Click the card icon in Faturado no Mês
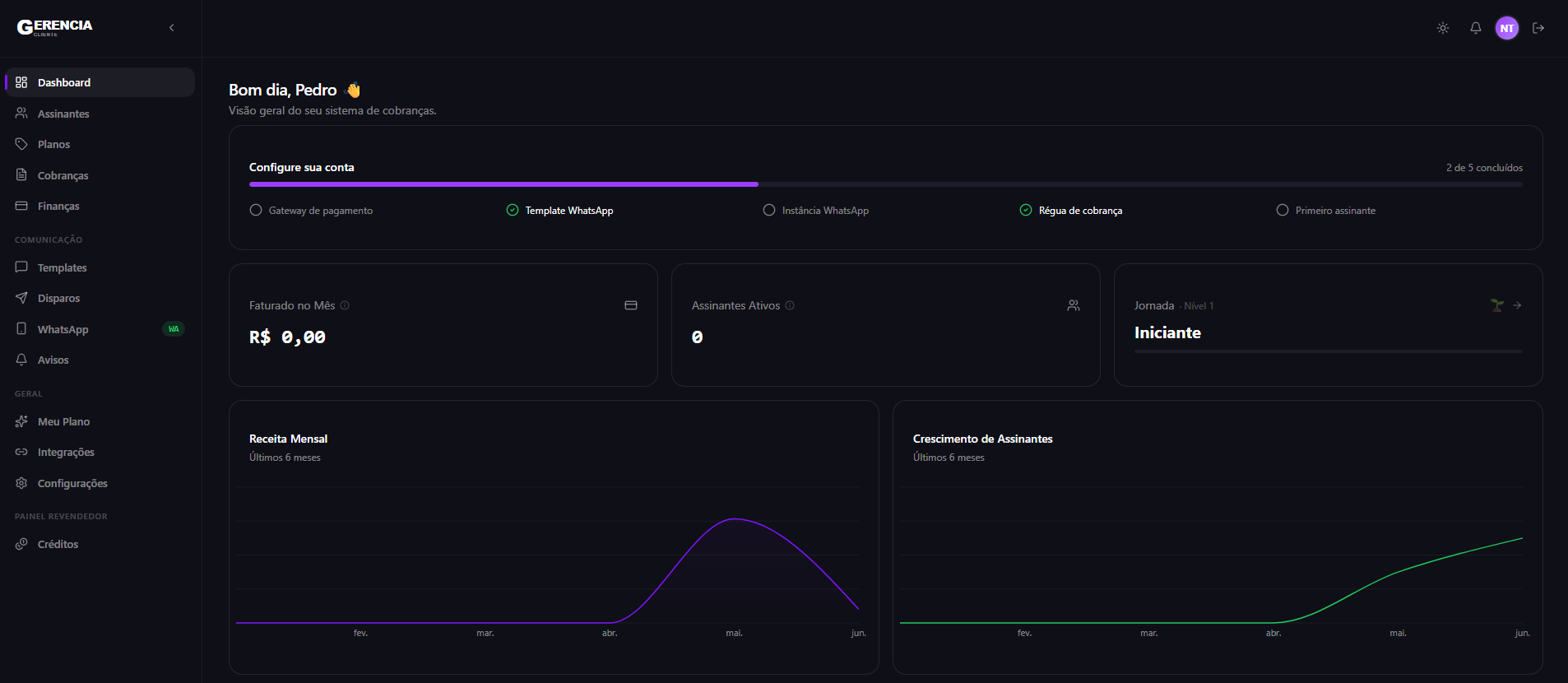 pyautogui.click(x=631, y=305)
